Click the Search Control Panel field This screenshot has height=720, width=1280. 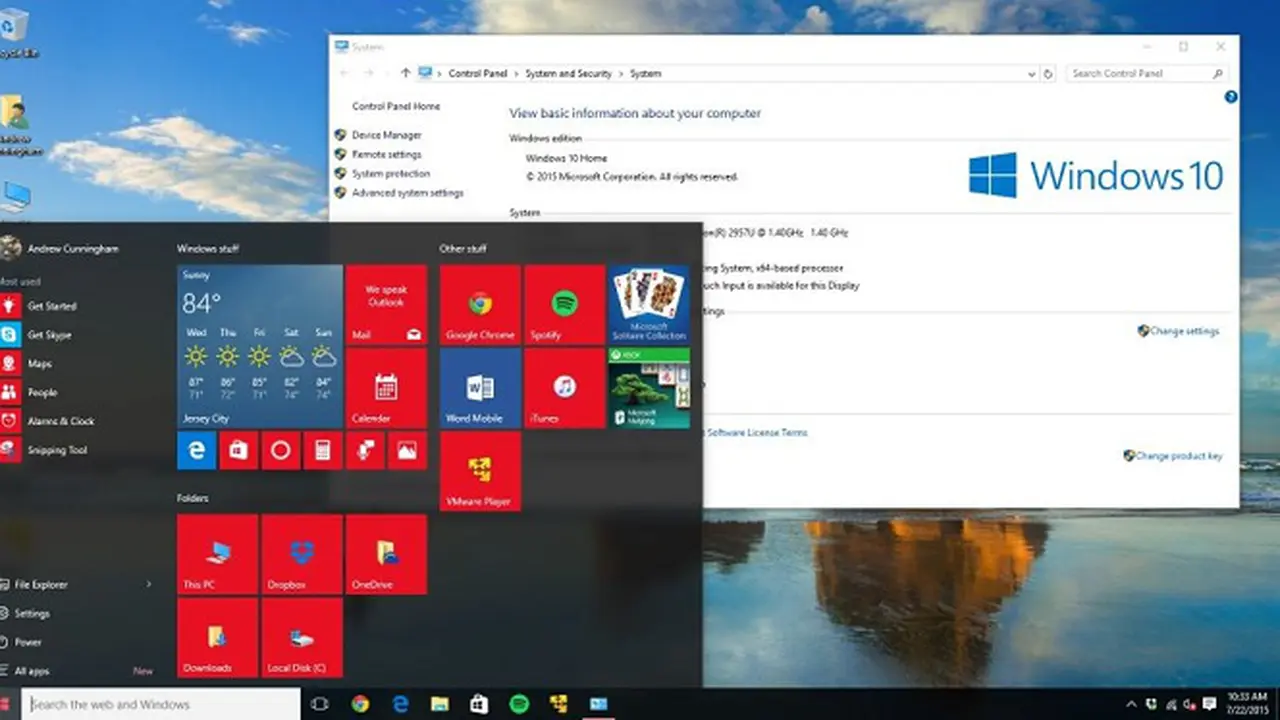pos(1146,73)
